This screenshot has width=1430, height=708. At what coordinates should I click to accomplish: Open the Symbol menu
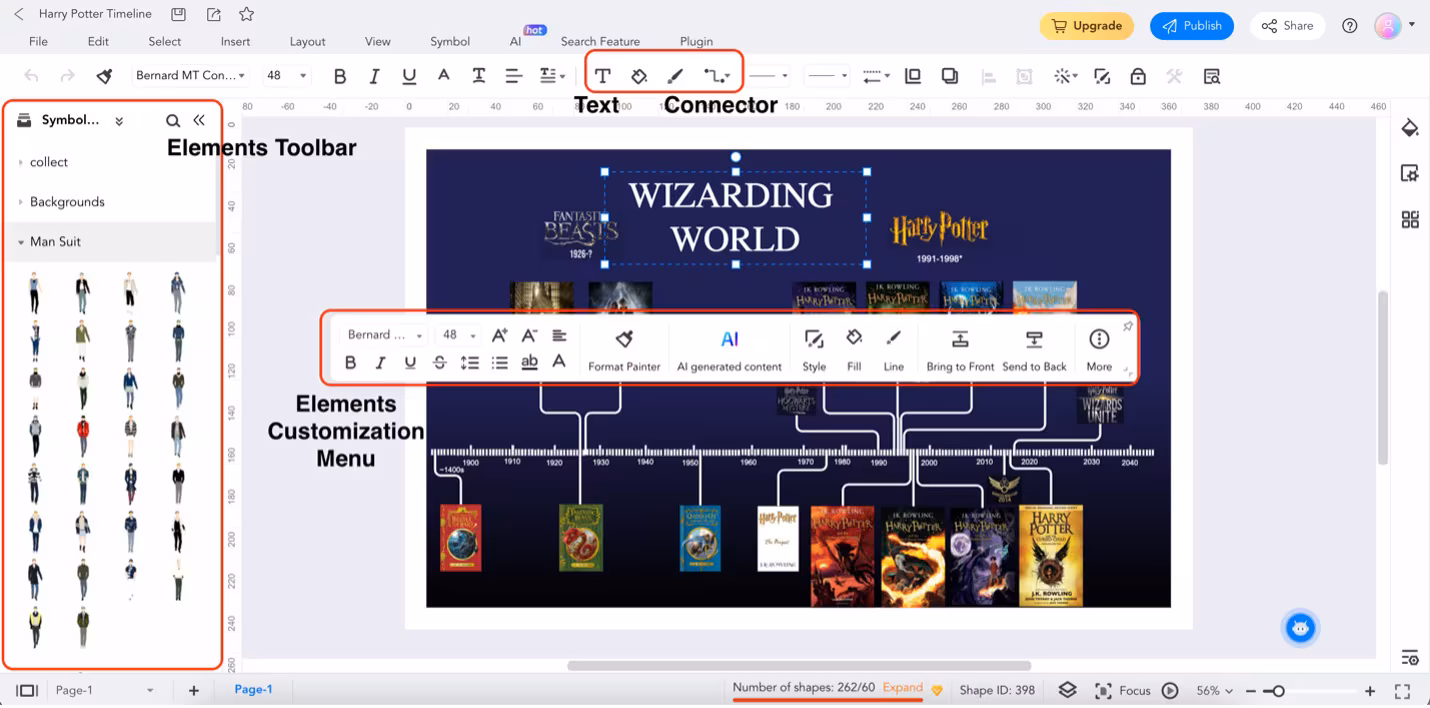[x=450, y=41]
